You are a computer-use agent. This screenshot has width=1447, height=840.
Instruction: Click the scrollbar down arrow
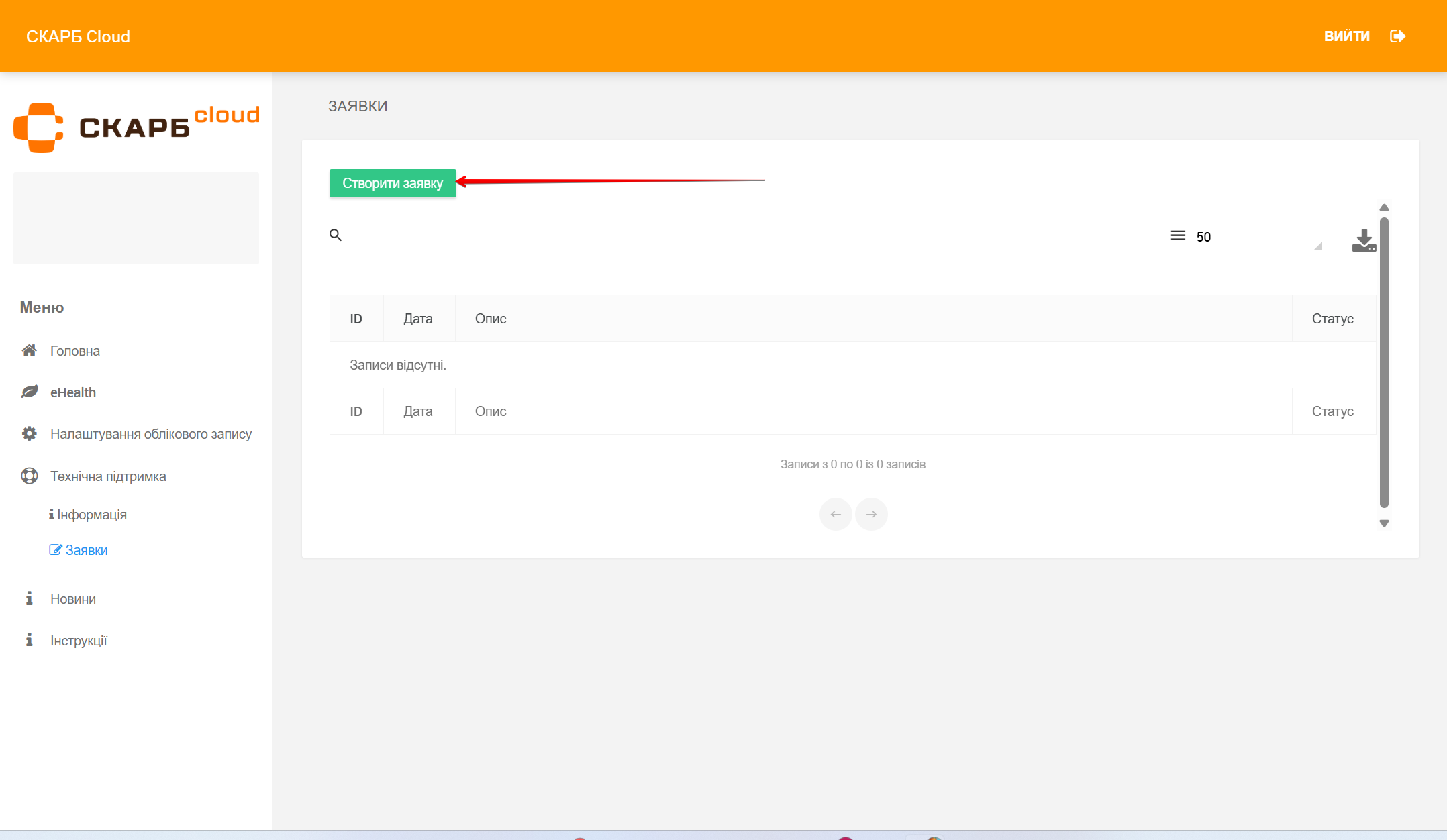pos(1384,523)
